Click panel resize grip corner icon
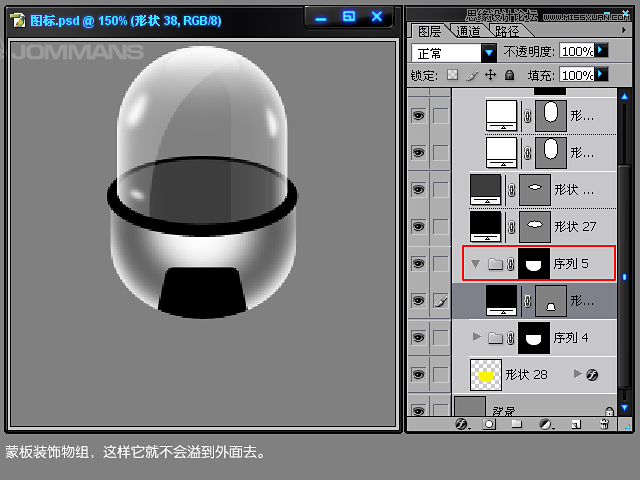This screenshot has width=640, height=480. coord(627,427)
